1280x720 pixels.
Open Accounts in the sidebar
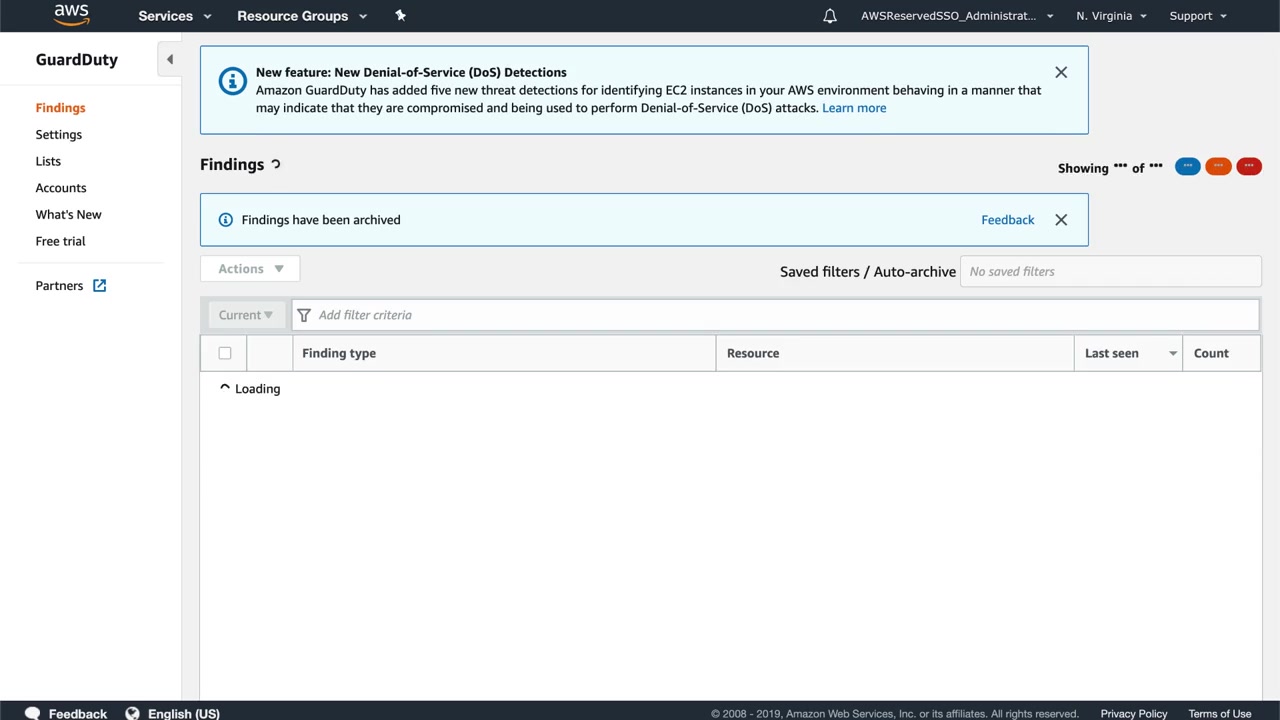(61, 188)
